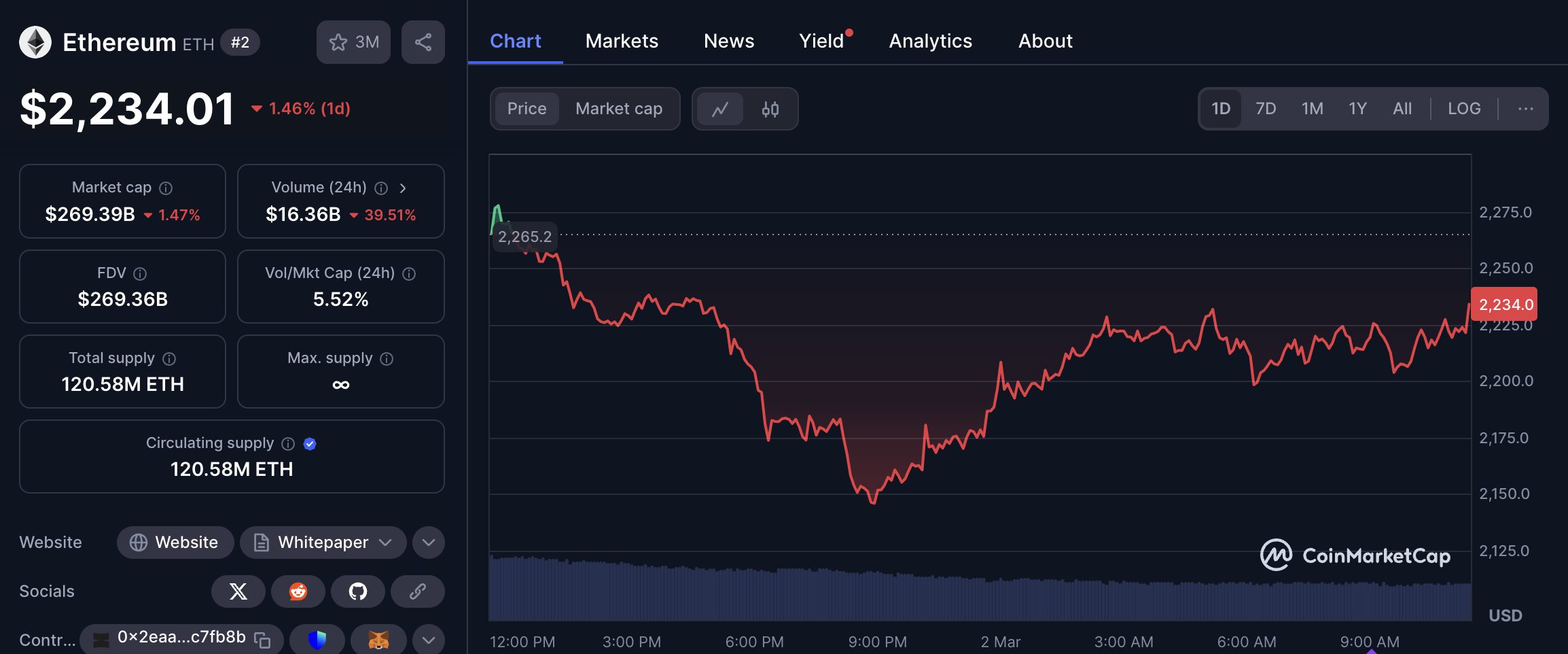This screenshot has width=1568, height=654.
Task: Open the chain link social icon
Action: [x=418, y=591]
